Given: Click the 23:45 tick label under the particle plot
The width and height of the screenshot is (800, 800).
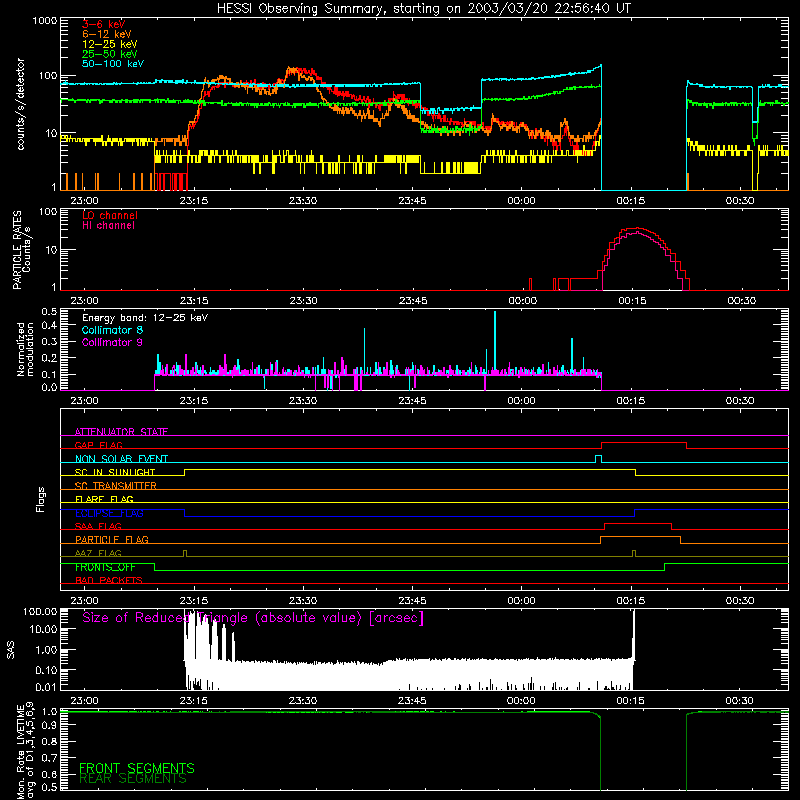Looking at the screenshot, I should pyautogui.click(x=413, y=301).
